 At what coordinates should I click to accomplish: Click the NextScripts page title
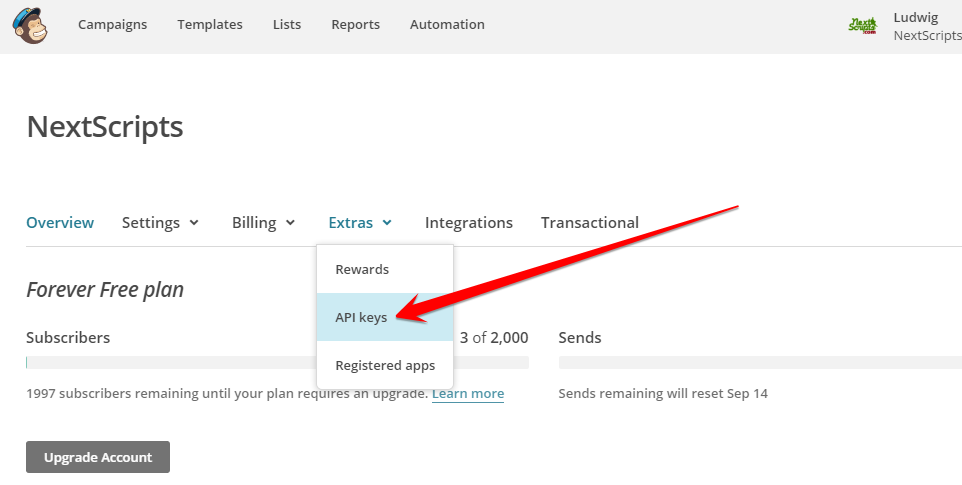click(105, 127)
